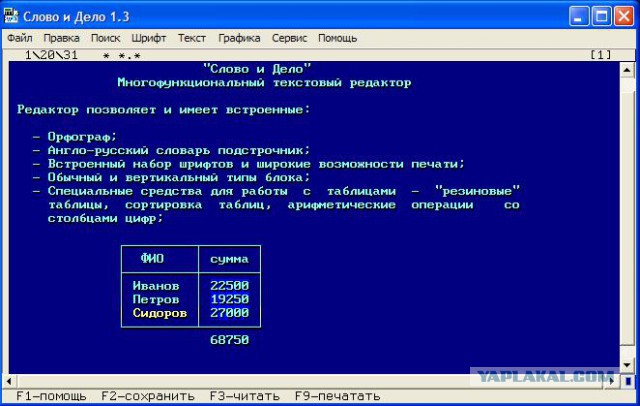Click the Иванов table cell
Screen dimensions: 640x406
(156, 286)
